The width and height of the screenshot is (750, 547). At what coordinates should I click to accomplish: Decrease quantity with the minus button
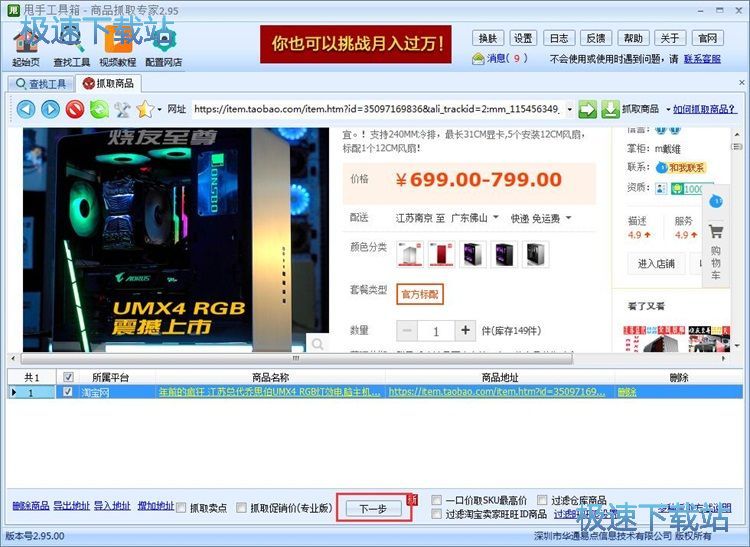point(407,330)
